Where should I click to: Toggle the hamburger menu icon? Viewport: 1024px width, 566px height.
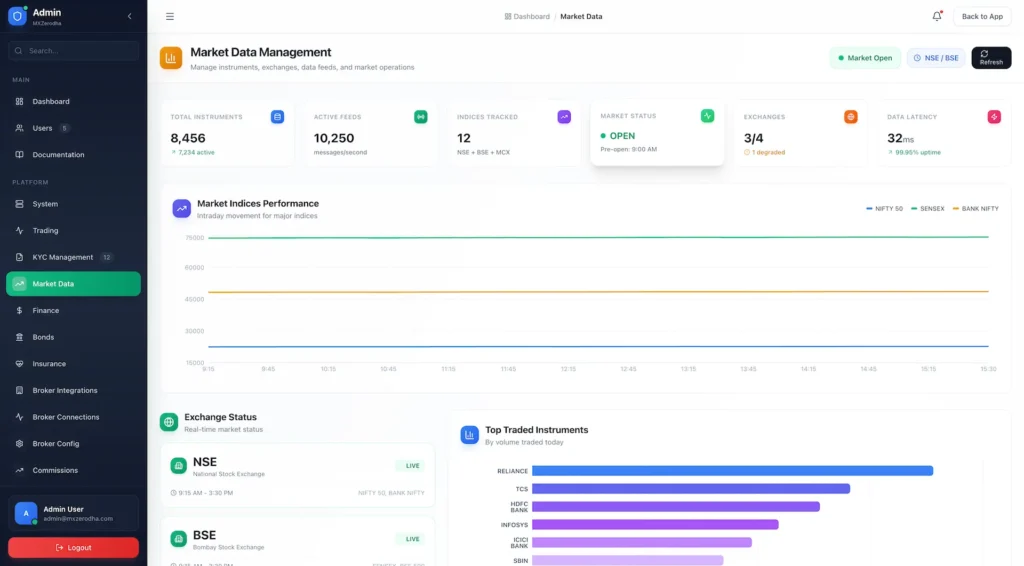tap(170, 16)
